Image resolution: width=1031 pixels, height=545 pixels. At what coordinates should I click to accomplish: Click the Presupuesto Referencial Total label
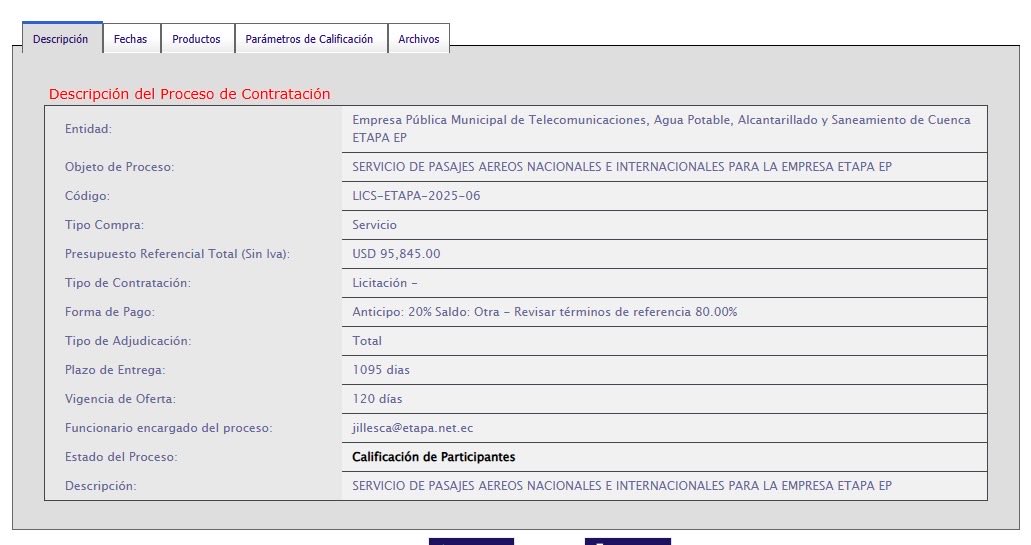(177, 254)
